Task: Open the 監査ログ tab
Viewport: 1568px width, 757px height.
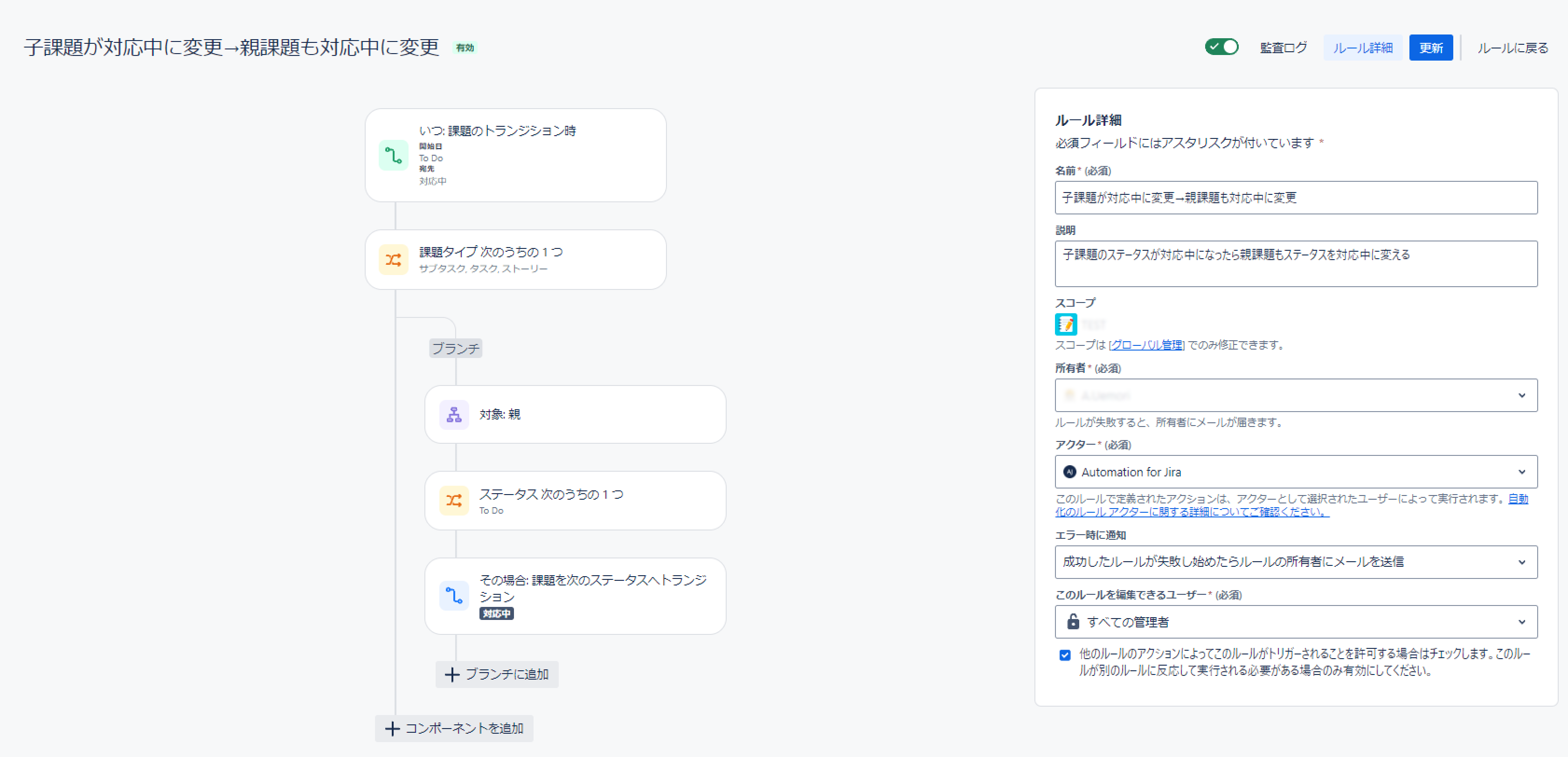Action: point(1283,48)
